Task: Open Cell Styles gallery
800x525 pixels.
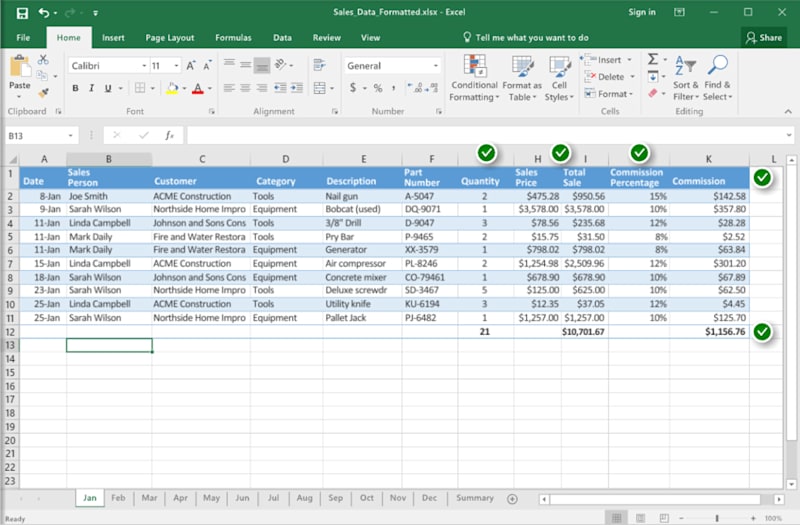Action: pyautogui.click(x=559, y=78)
